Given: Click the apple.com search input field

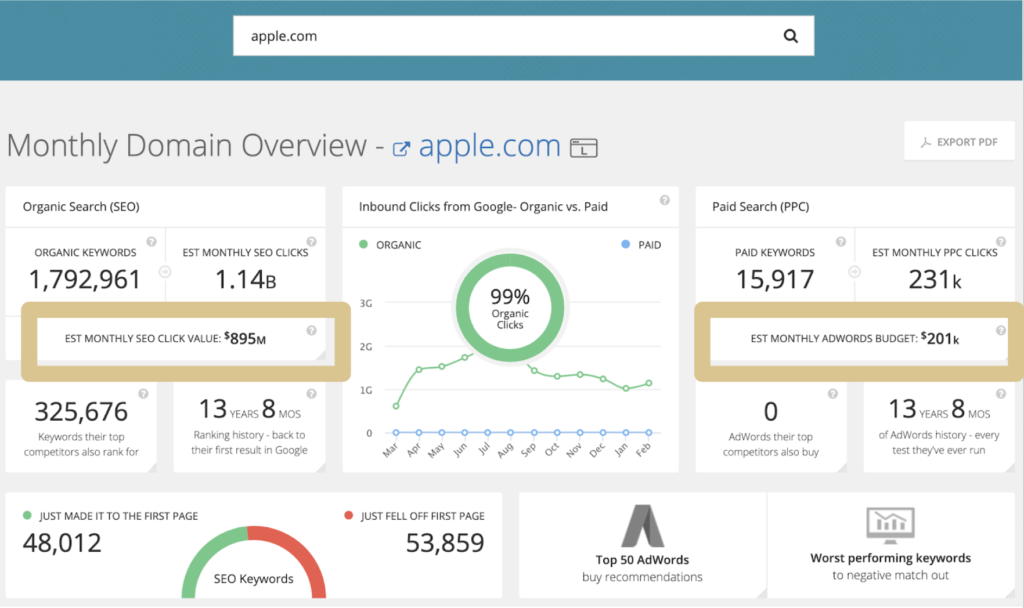Looking at the screenshot, I should 523,36.
